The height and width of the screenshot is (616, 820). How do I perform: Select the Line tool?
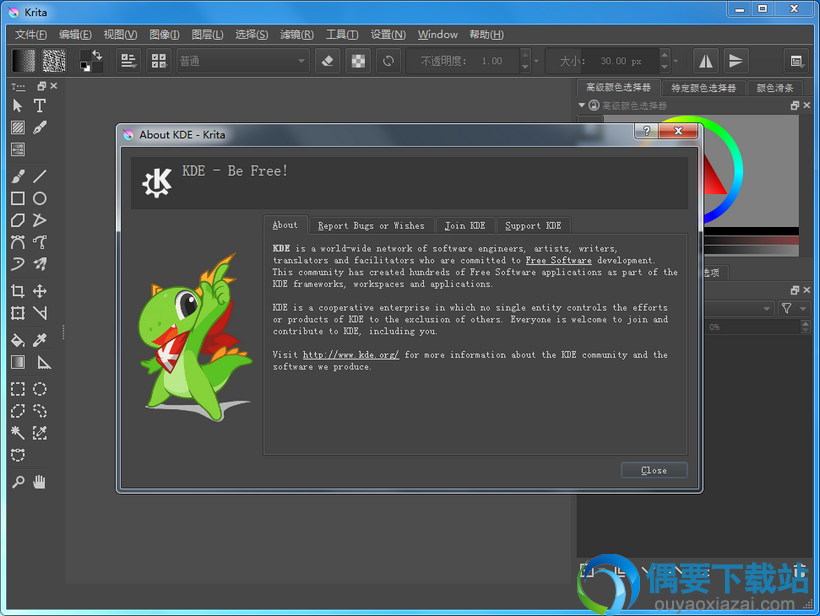pyautogui.click(x=40, y=176)
